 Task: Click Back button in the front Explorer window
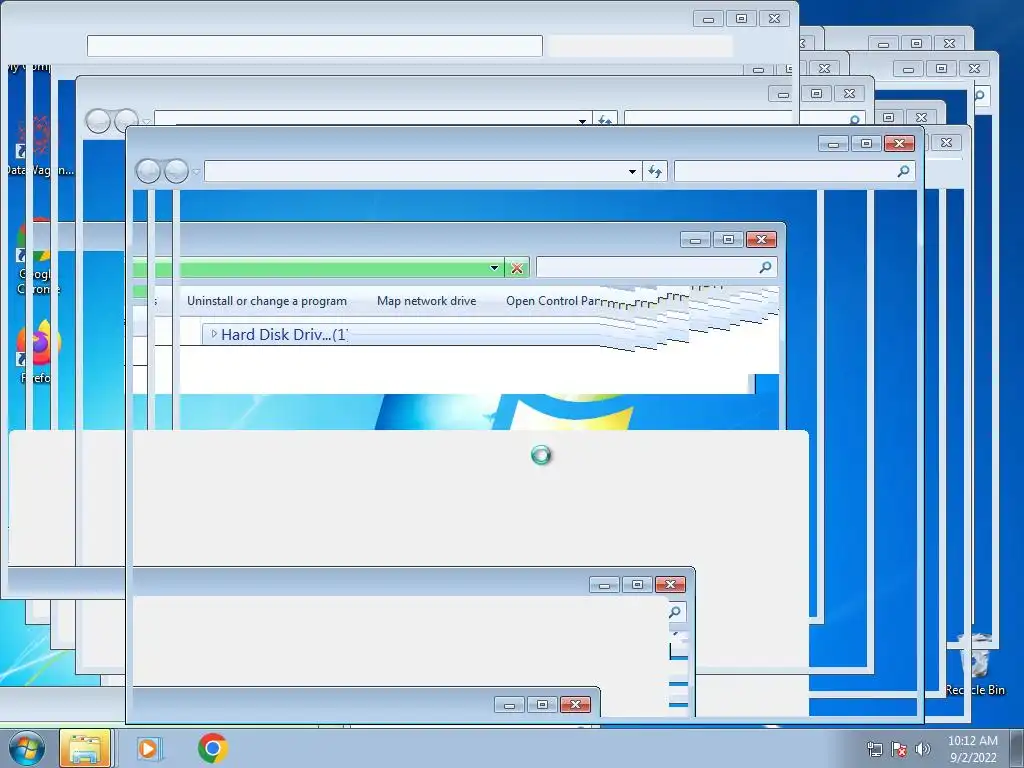(x=148, y=171)
